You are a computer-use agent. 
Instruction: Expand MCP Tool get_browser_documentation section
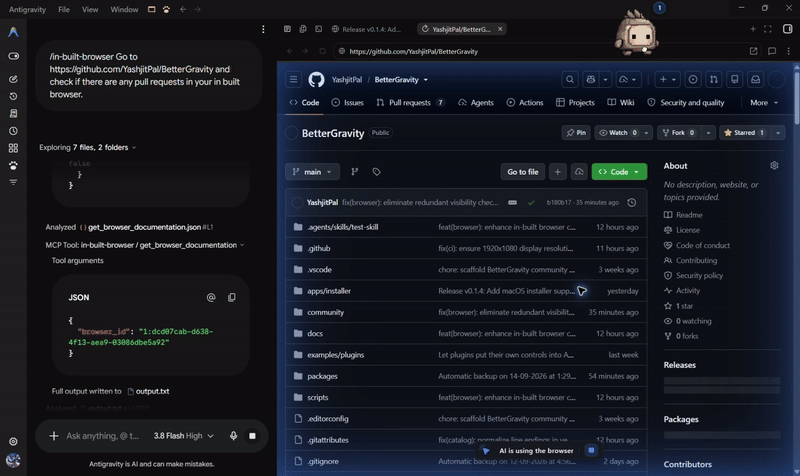coord(145,245)
